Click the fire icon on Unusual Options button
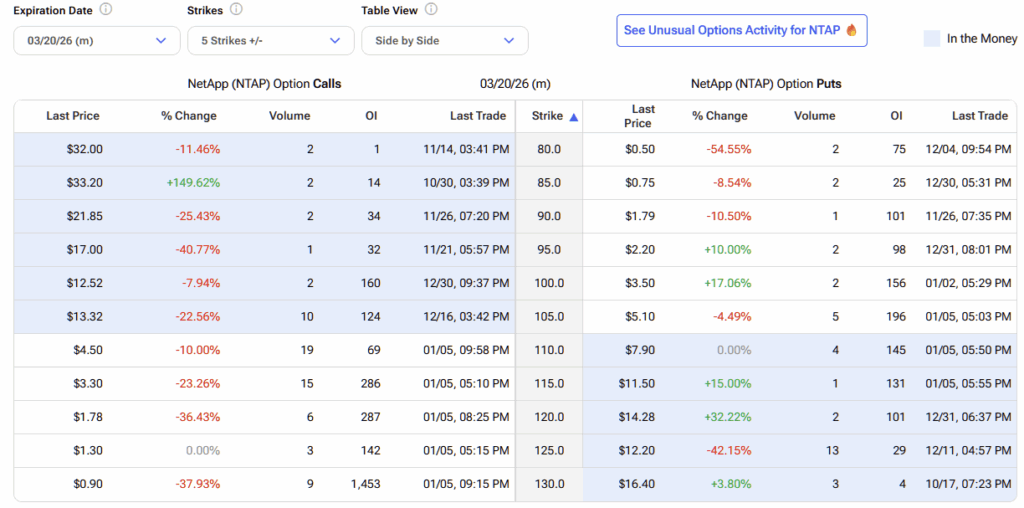Viewport: 1024px width, 508px height. tap(851, 31)
